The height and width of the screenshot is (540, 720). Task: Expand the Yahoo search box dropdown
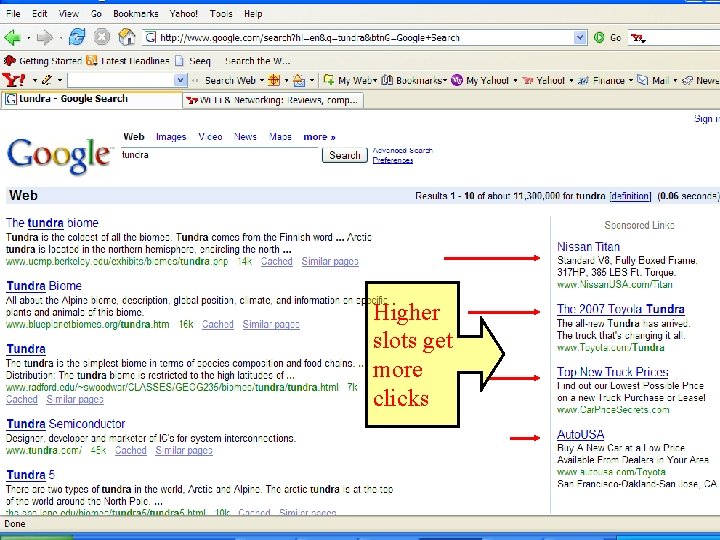(181, 80)
